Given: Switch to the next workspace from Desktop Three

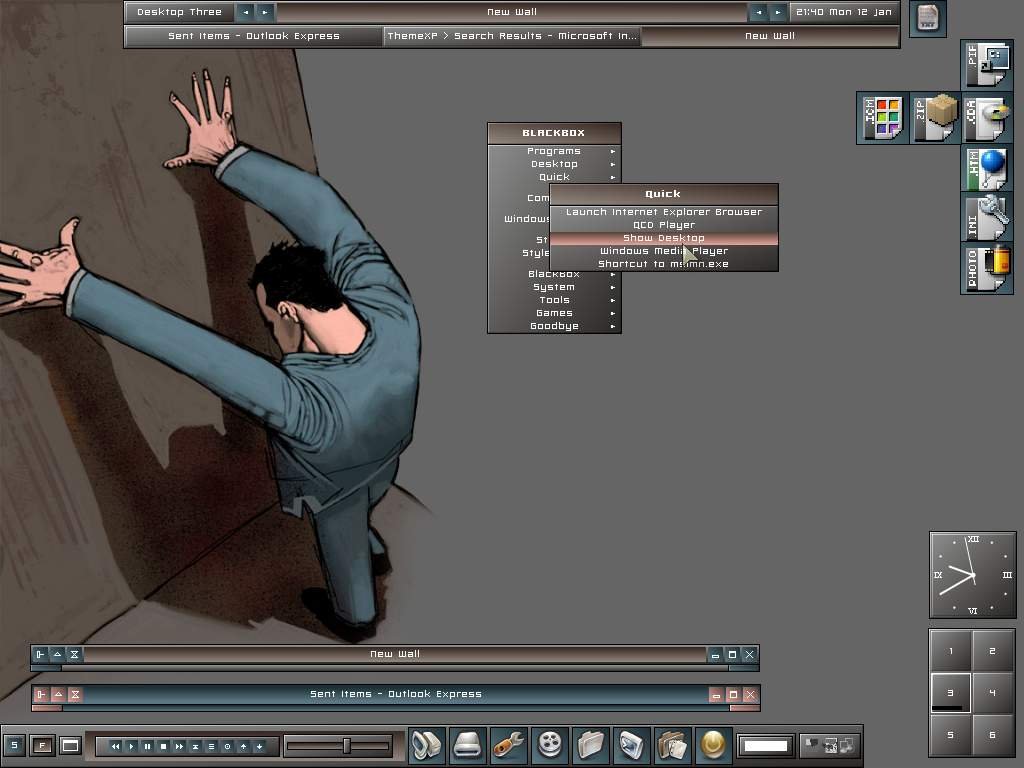Looking at the screenshot, I should coord(264,12).
